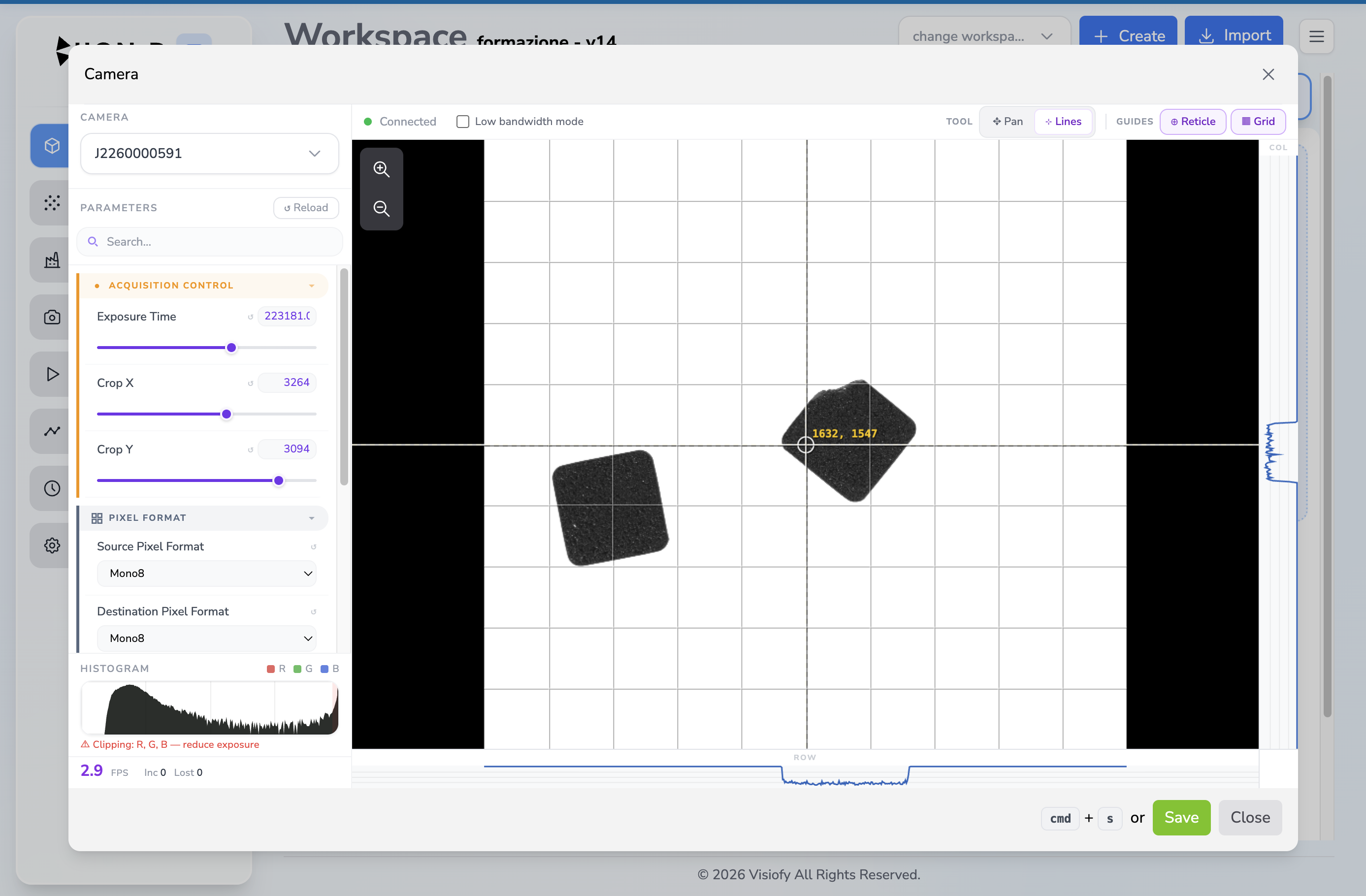Viewport: 1366px width, 896px height.
Task: Zoom out of the camera image
Action: click(x=381, y=208)
